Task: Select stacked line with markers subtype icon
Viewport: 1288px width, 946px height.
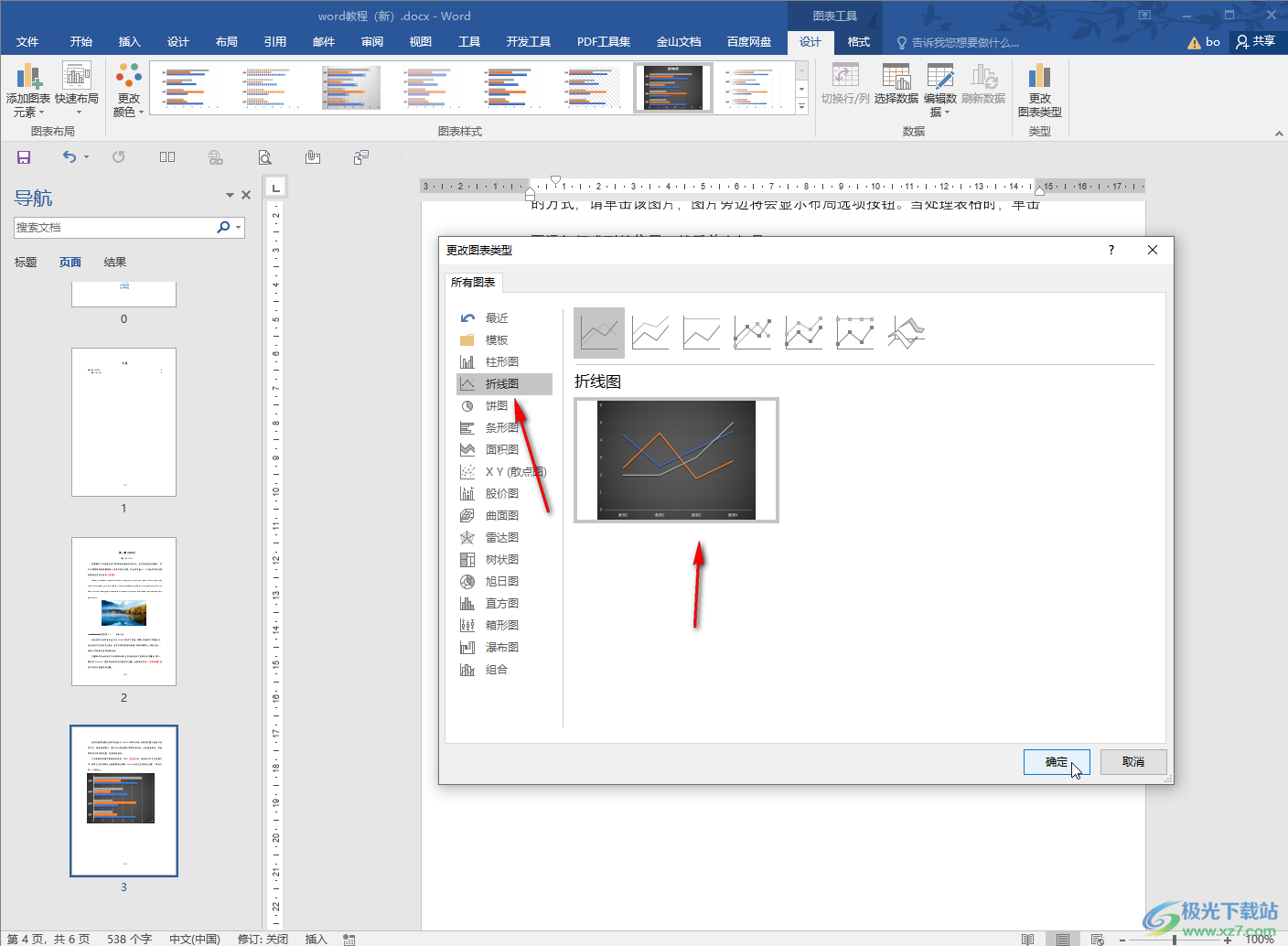Action: [804, 332]
